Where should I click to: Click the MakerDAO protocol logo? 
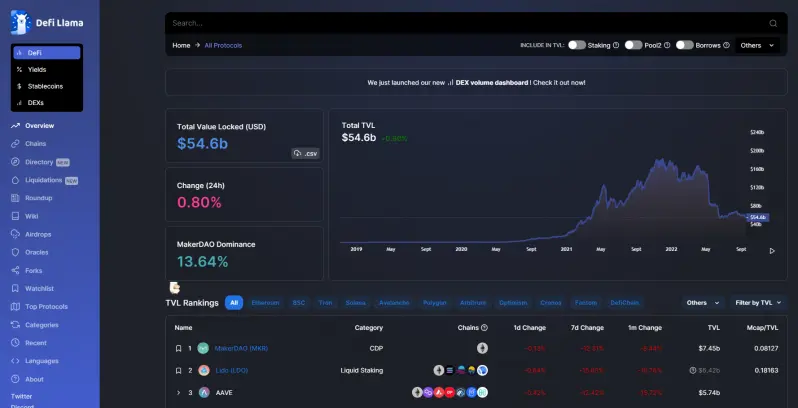tap(204, 348)
